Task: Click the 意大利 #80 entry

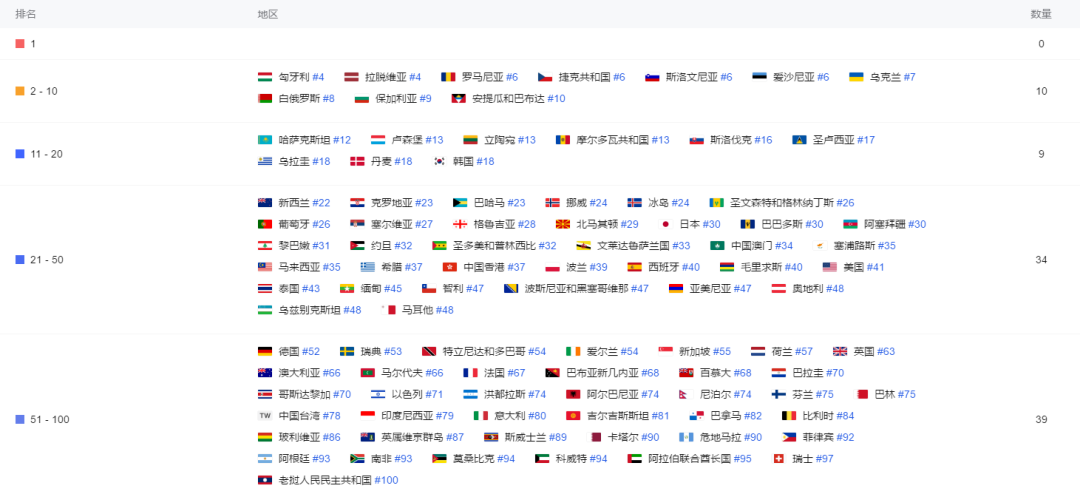Action: click(510, 416)
